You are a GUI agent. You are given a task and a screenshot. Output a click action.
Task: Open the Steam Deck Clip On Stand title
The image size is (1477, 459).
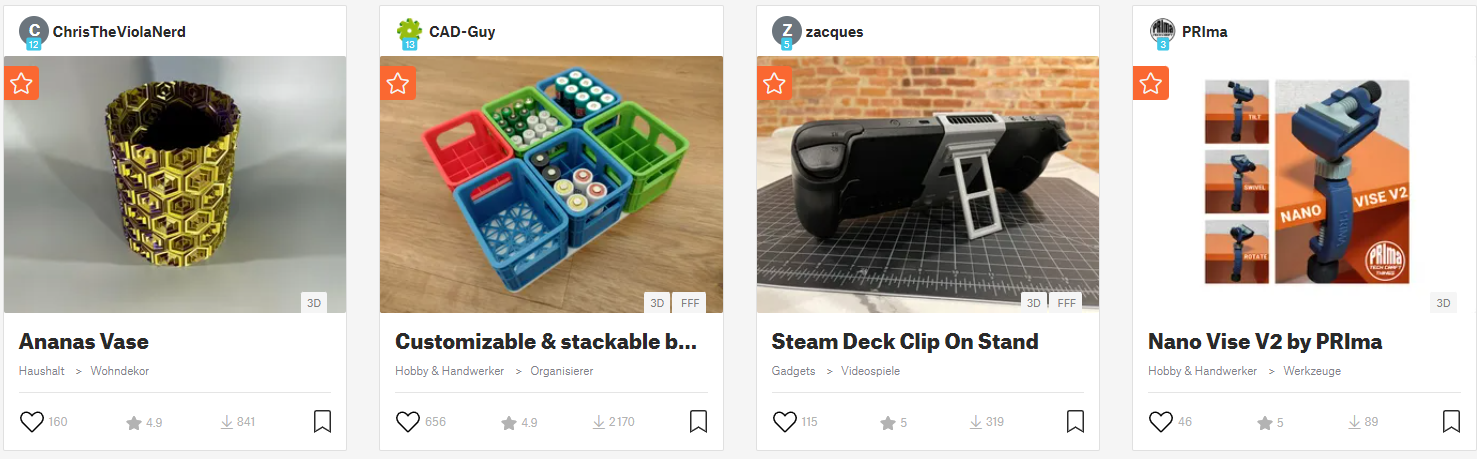click(905, 342)
